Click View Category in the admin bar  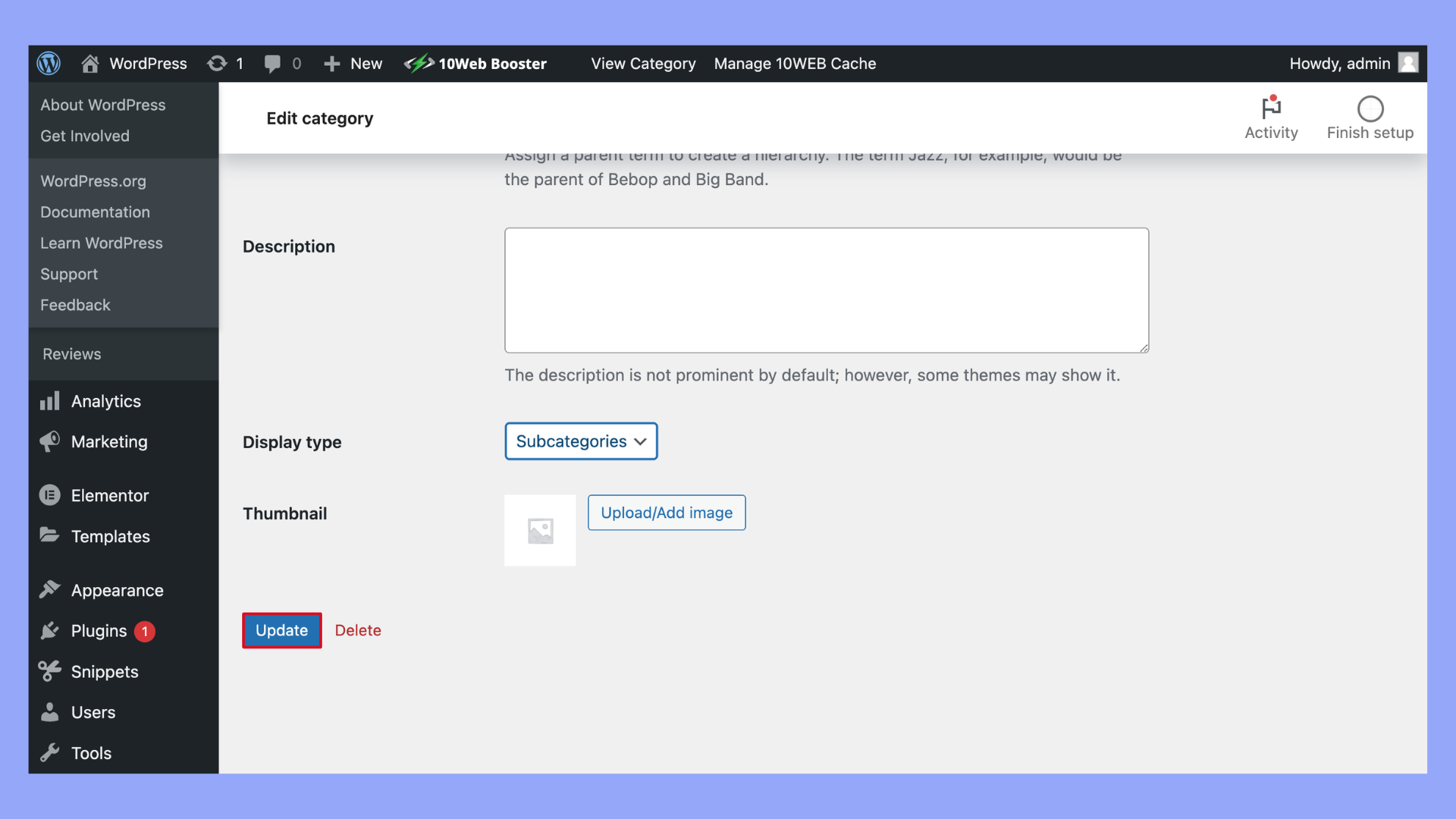pos(643,64)
